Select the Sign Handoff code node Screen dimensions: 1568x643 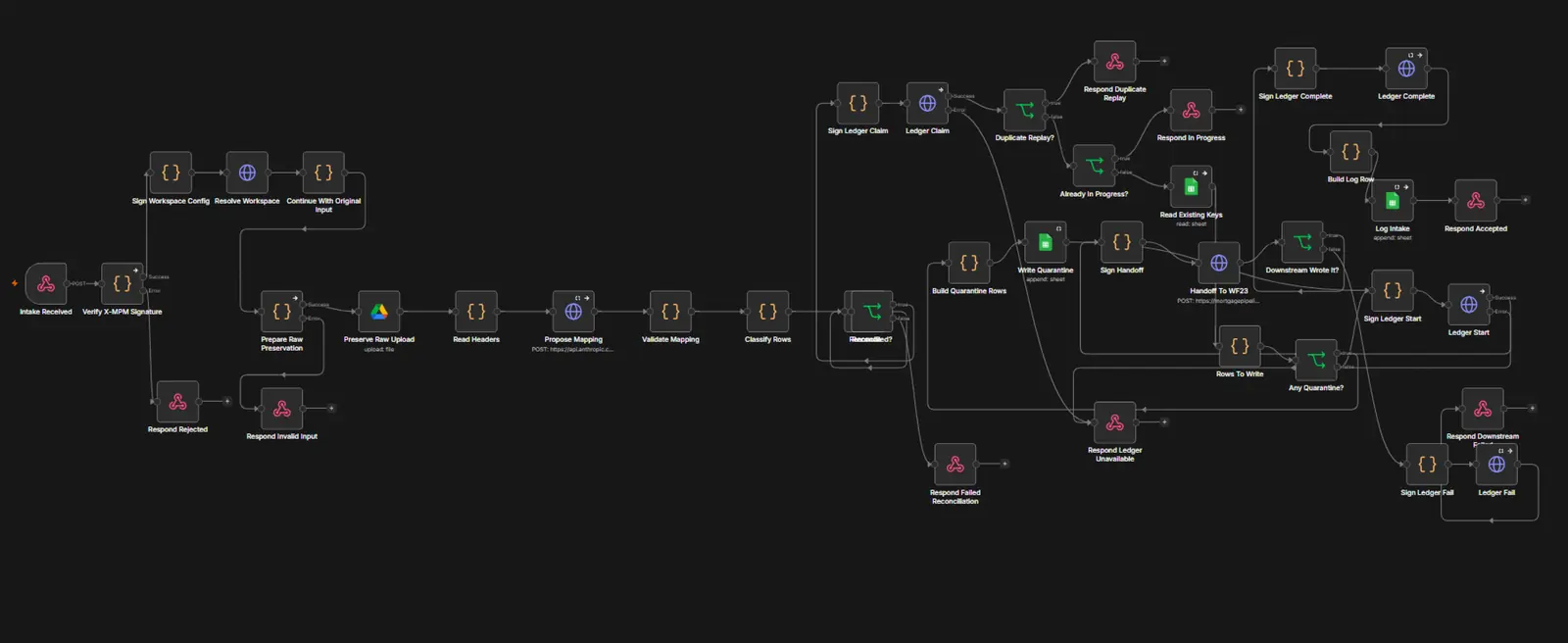pyautogui.click(x=1122, y=242)
